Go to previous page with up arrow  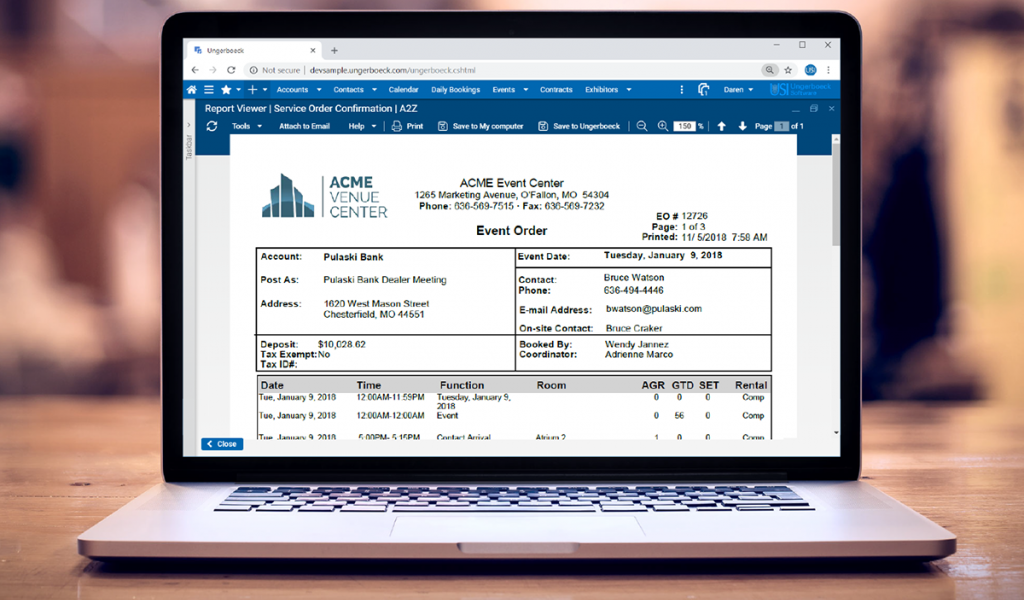click(x=722, y=126)
